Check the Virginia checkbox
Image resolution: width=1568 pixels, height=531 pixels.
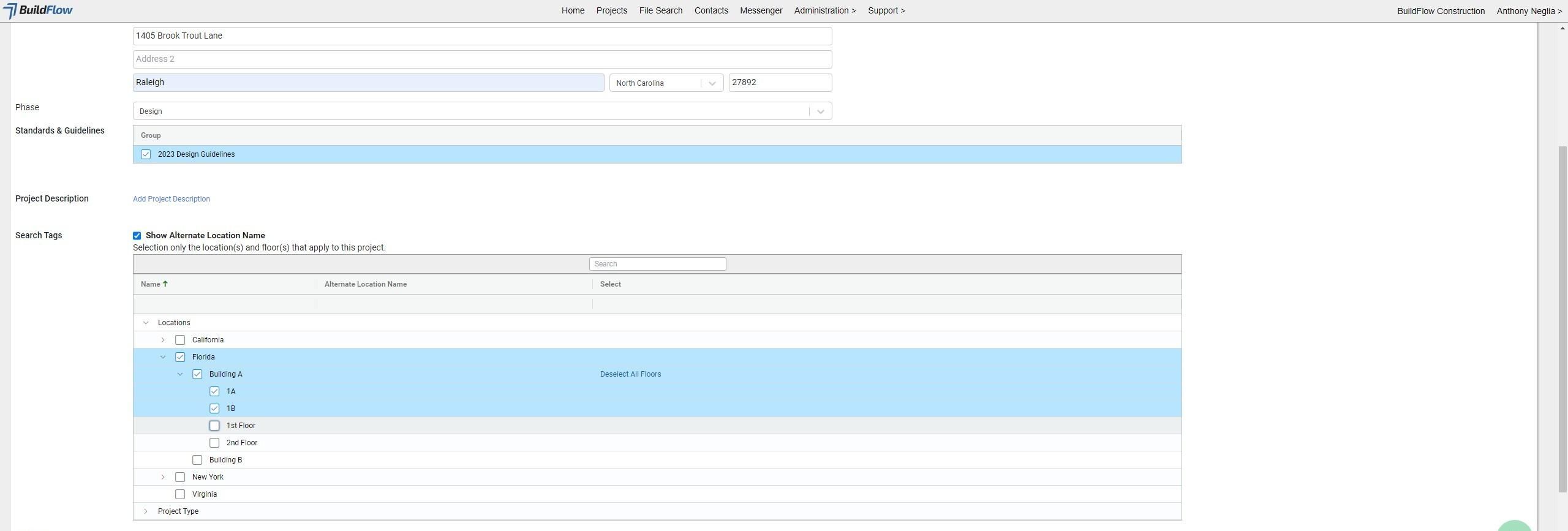click(180, 494)
